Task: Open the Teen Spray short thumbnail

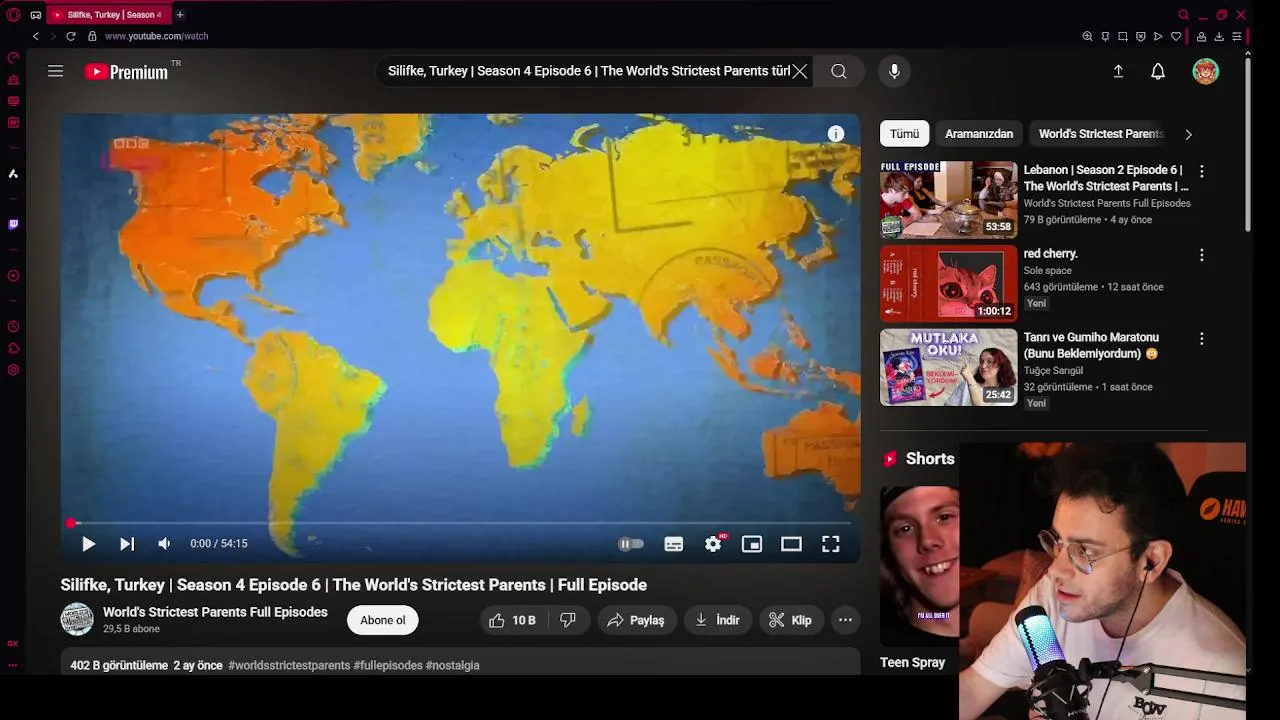Action: 919,566
